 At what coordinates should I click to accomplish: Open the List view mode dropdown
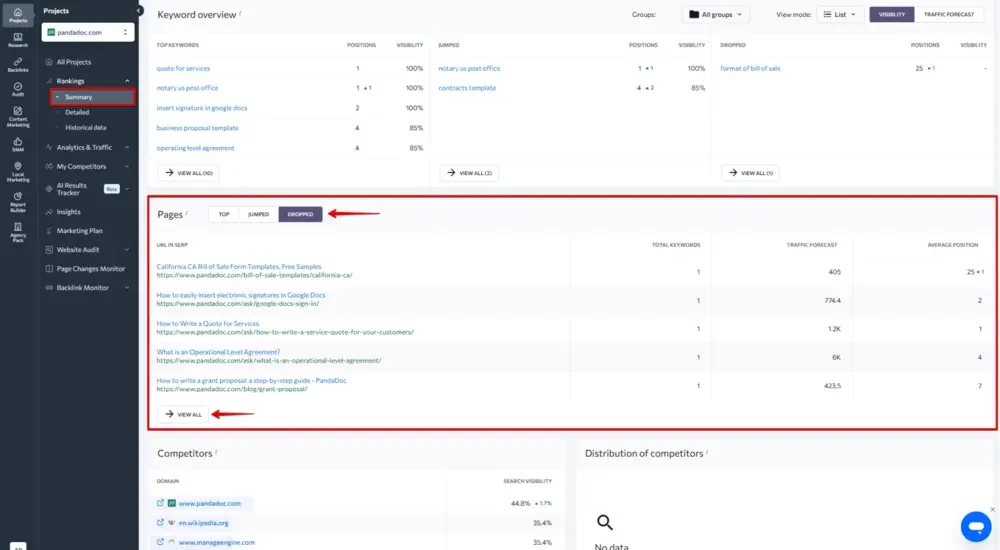click(839, 14)
